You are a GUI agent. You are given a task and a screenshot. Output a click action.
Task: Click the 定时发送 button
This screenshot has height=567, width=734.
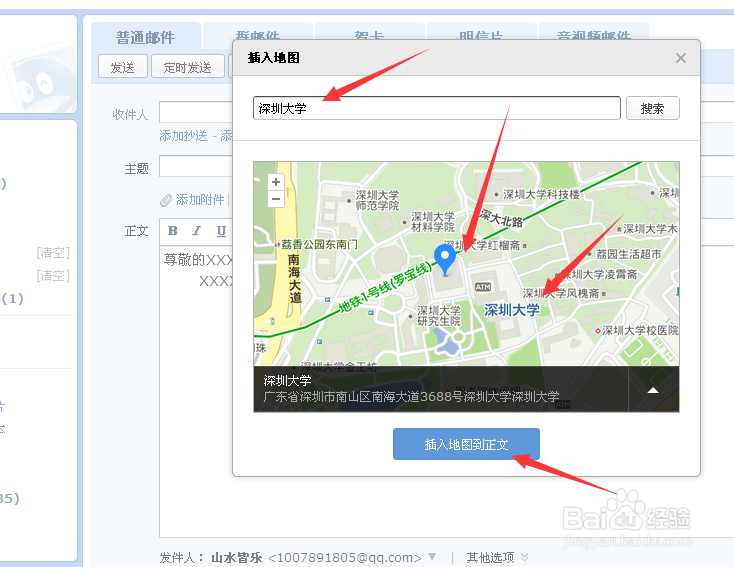pyautogui.click(x=187, y=67)
